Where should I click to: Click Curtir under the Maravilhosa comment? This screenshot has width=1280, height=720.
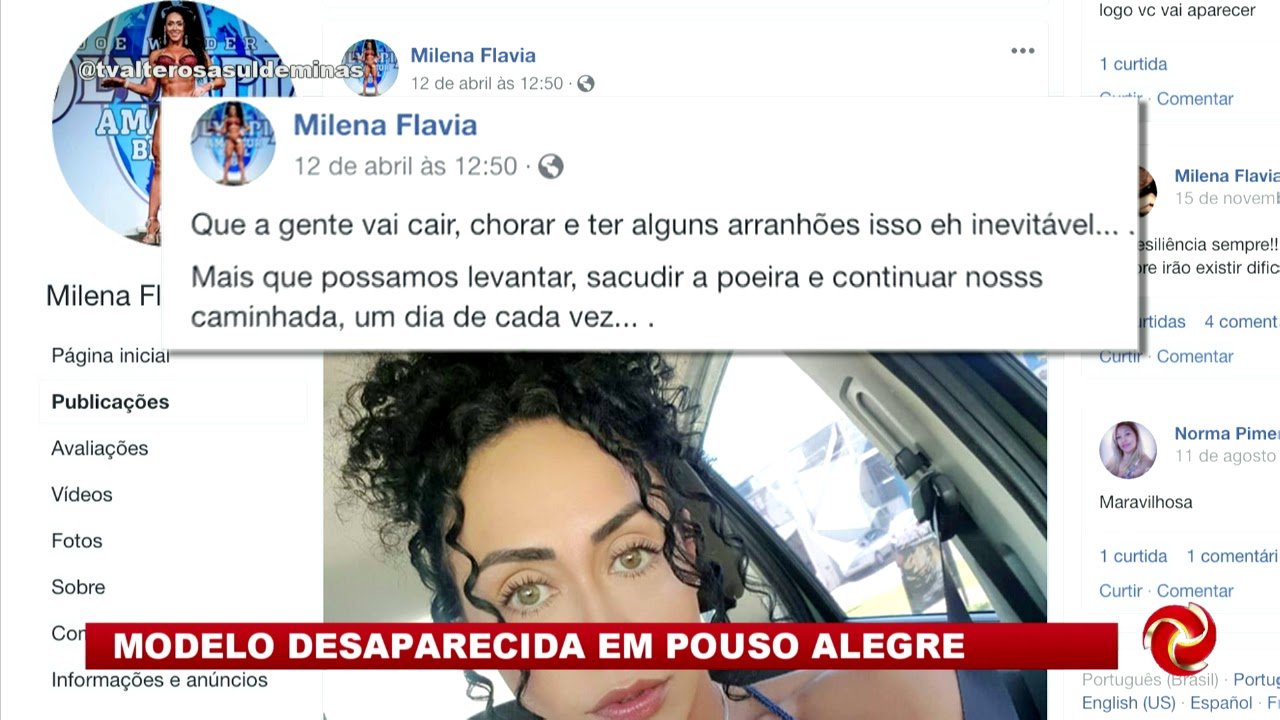(x=1120, y=591)
